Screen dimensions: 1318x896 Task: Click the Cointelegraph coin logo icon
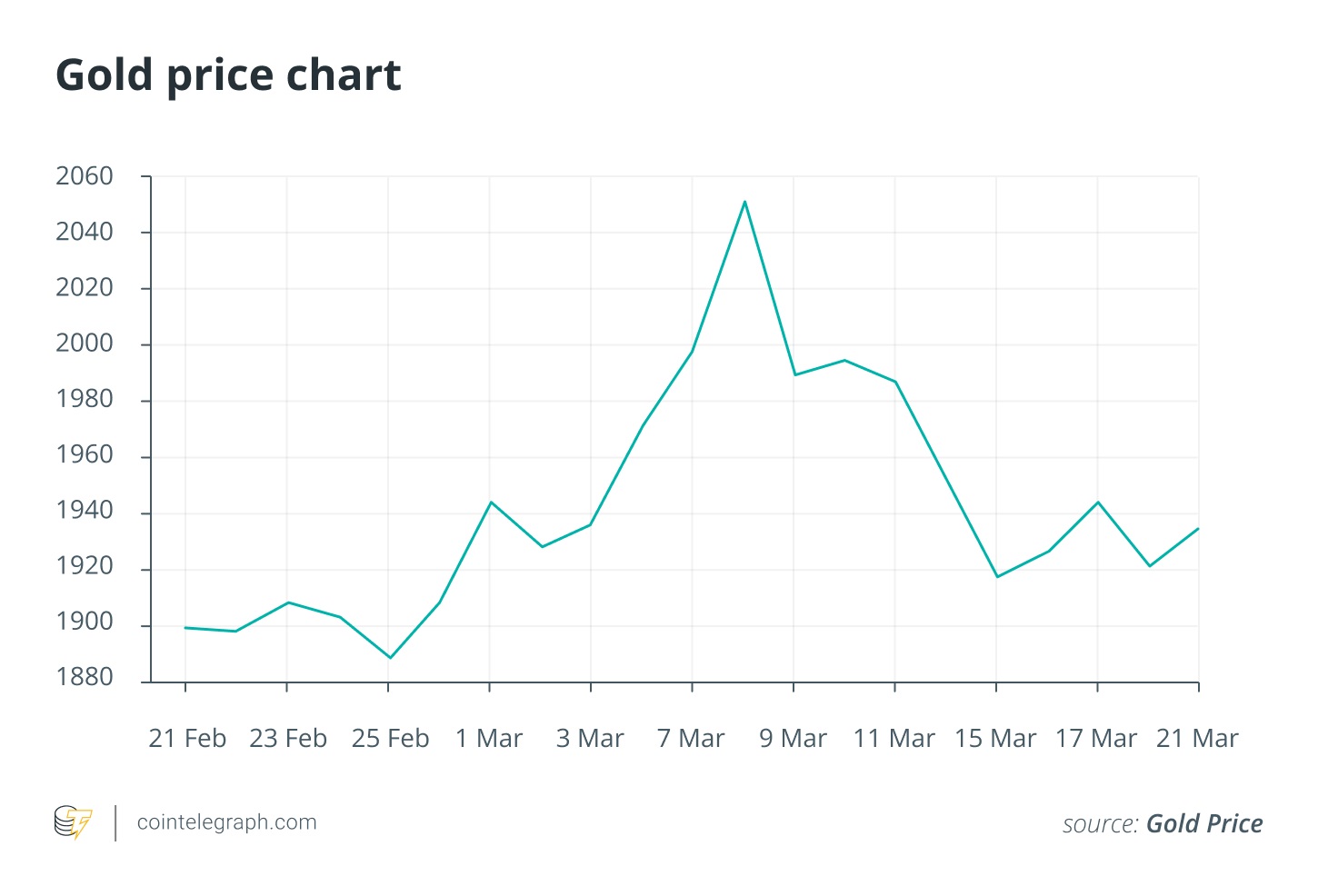[x=73, y=822]
